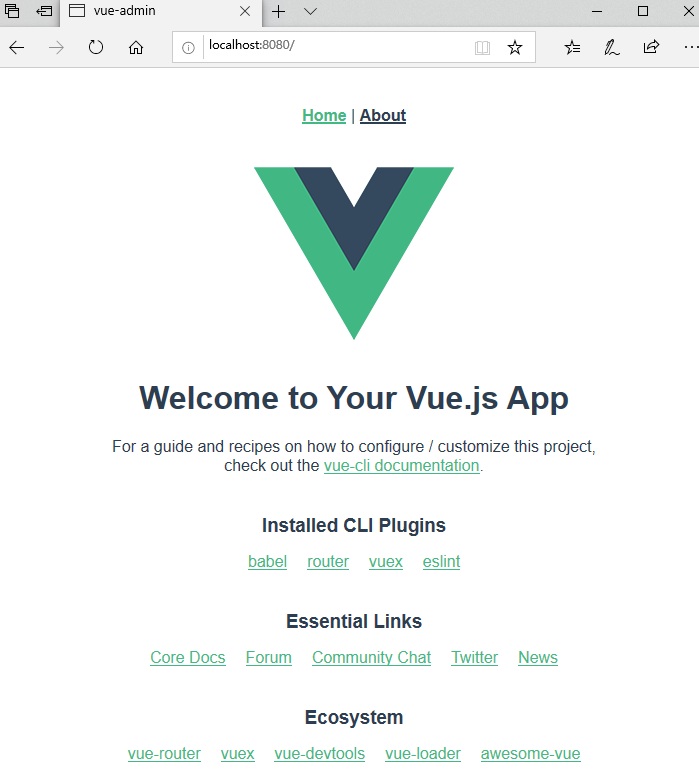Viewport: 699px width, 781px height.
Task: Open the vue-cli documentation link
Action: [402, 466]
